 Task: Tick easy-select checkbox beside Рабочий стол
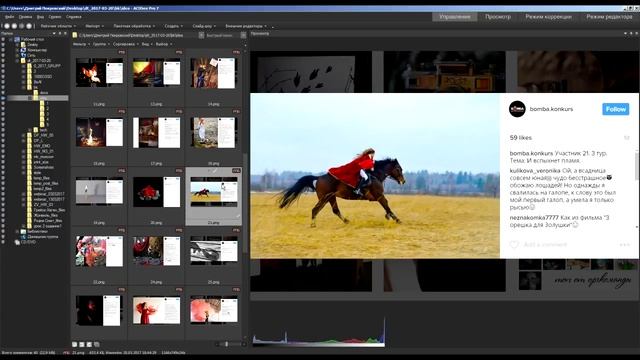tap(3, 39)
